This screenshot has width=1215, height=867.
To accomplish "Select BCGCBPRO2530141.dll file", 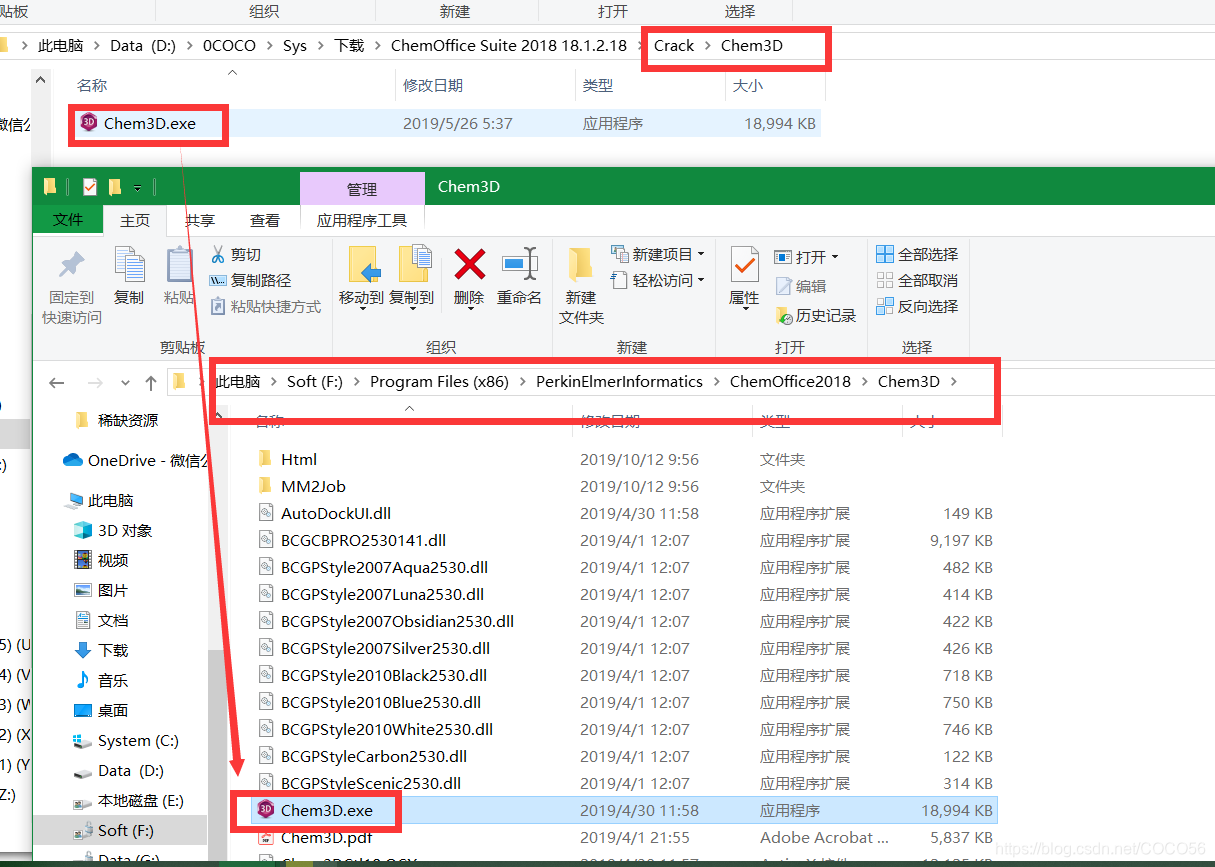I will 363,540.
